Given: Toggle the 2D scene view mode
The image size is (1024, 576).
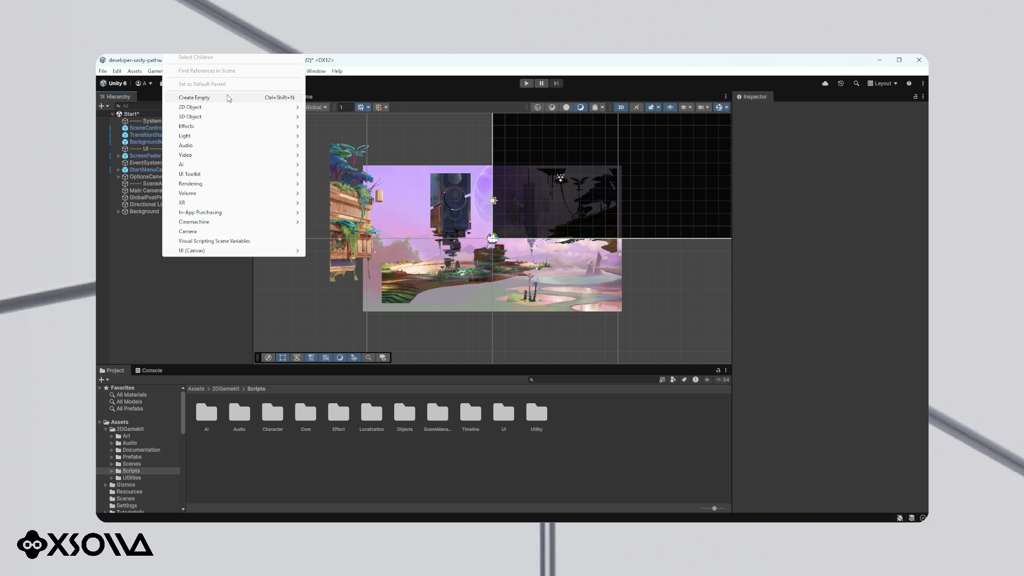Looking at the screenshot, I should pos(620,107).
